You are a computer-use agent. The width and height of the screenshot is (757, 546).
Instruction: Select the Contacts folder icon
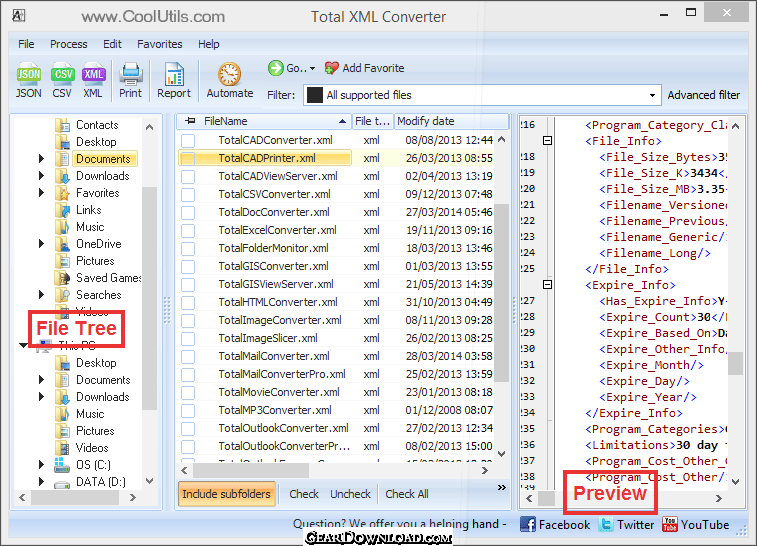(62, 125)
